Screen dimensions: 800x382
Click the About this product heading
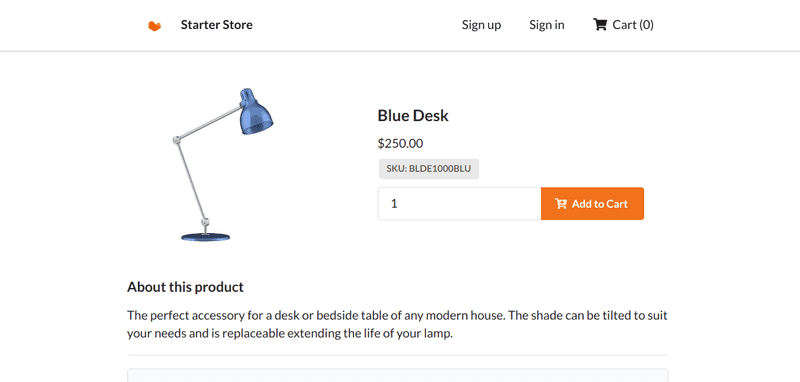[185, 287]
